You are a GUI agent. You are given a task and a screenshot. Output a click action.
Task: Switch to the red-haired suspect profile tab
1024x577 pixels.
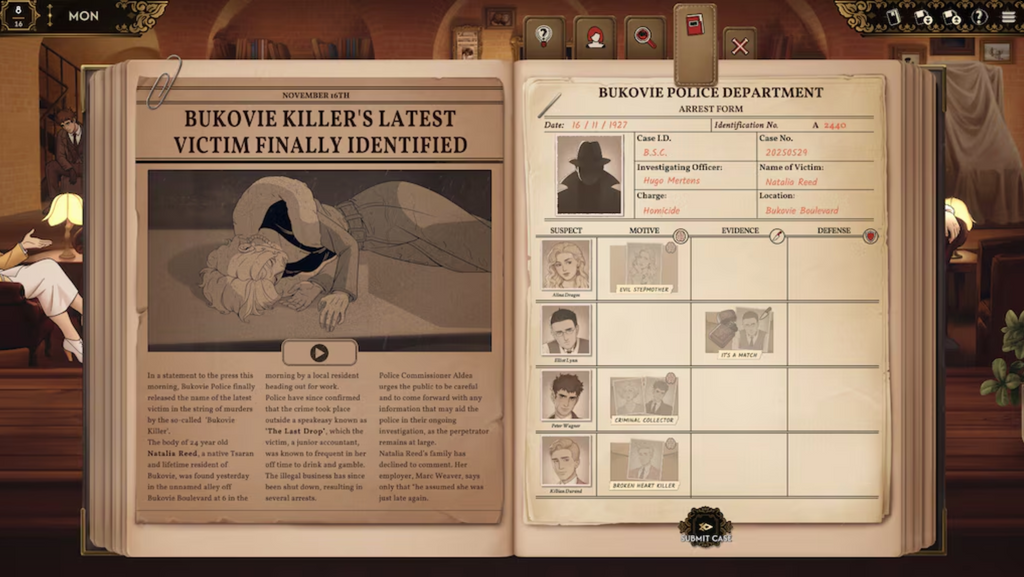pos(595,38)
